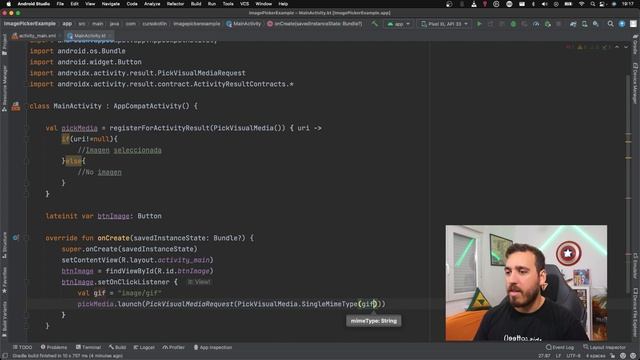
Task: Open the Device File Explorer side panel
Action: click(635, 312)
